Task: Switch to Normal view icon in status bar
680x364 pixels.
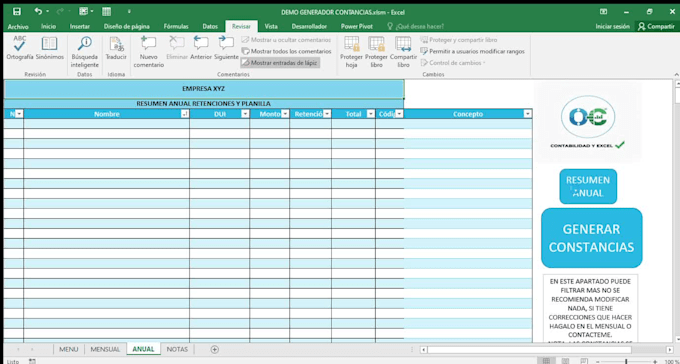Action: click(547, 361)
